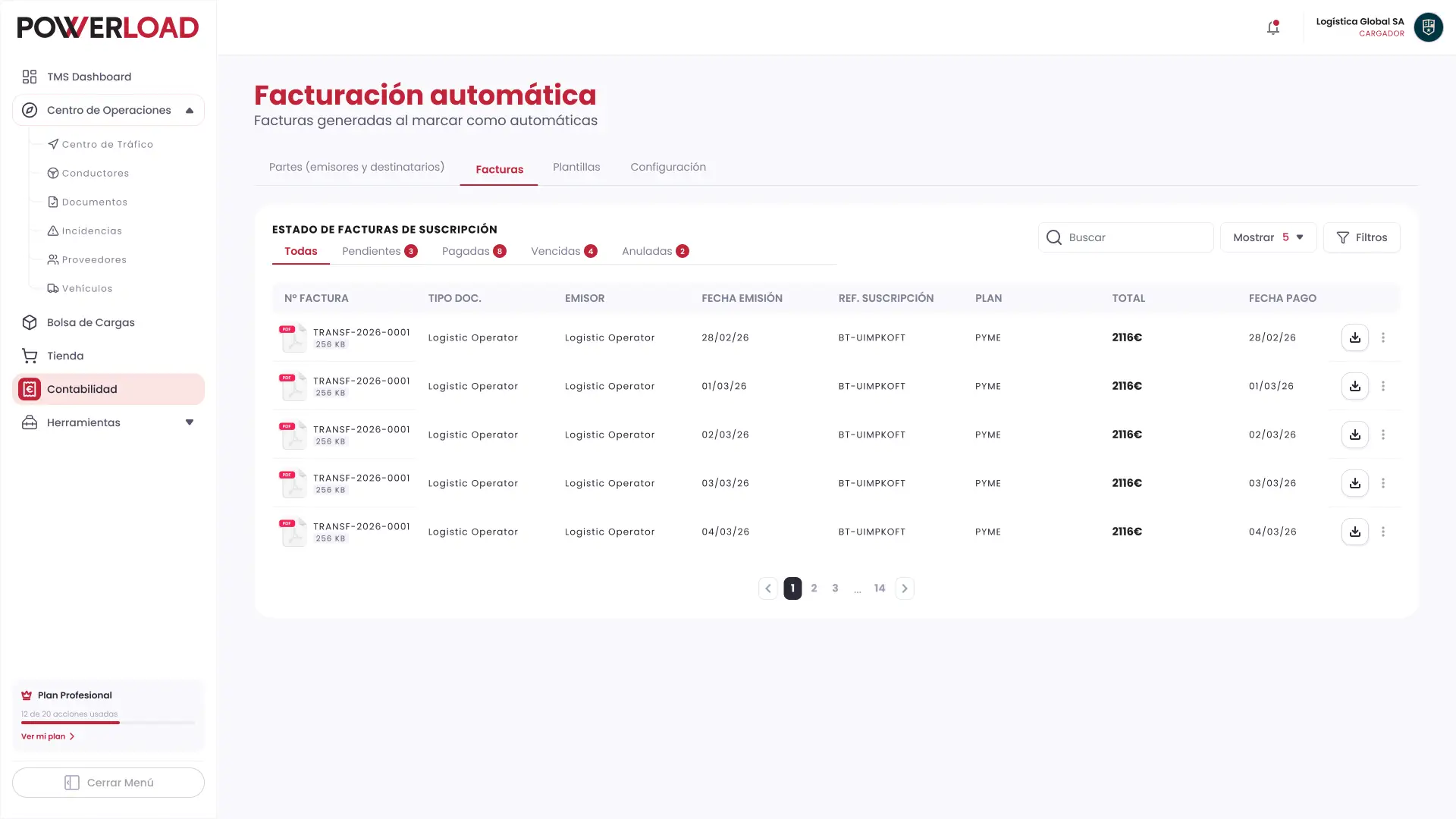The width and height of the screenshot is (1456, 819).
Task: Open Proveedores in sidebar
Action: click(x=86, y=259)
